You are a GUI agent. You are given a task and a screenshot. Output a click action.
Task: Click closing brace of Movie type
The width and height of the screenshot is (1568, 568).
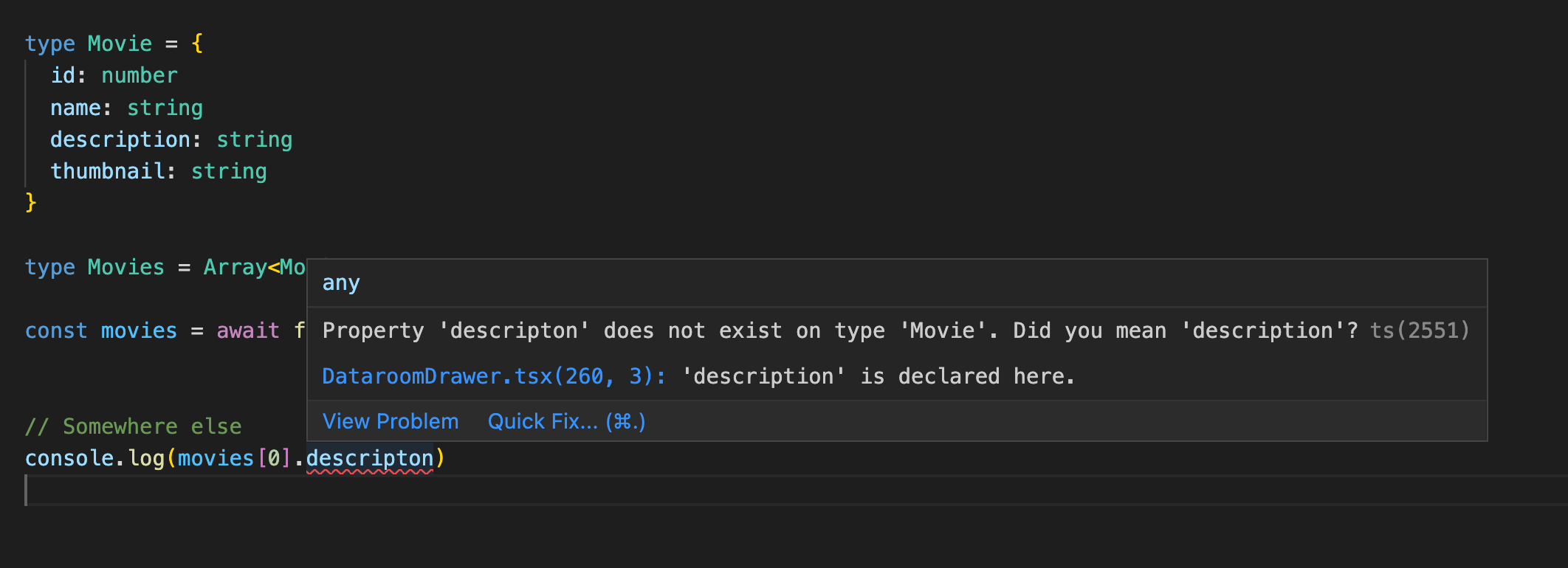click(x=31, y=202)
